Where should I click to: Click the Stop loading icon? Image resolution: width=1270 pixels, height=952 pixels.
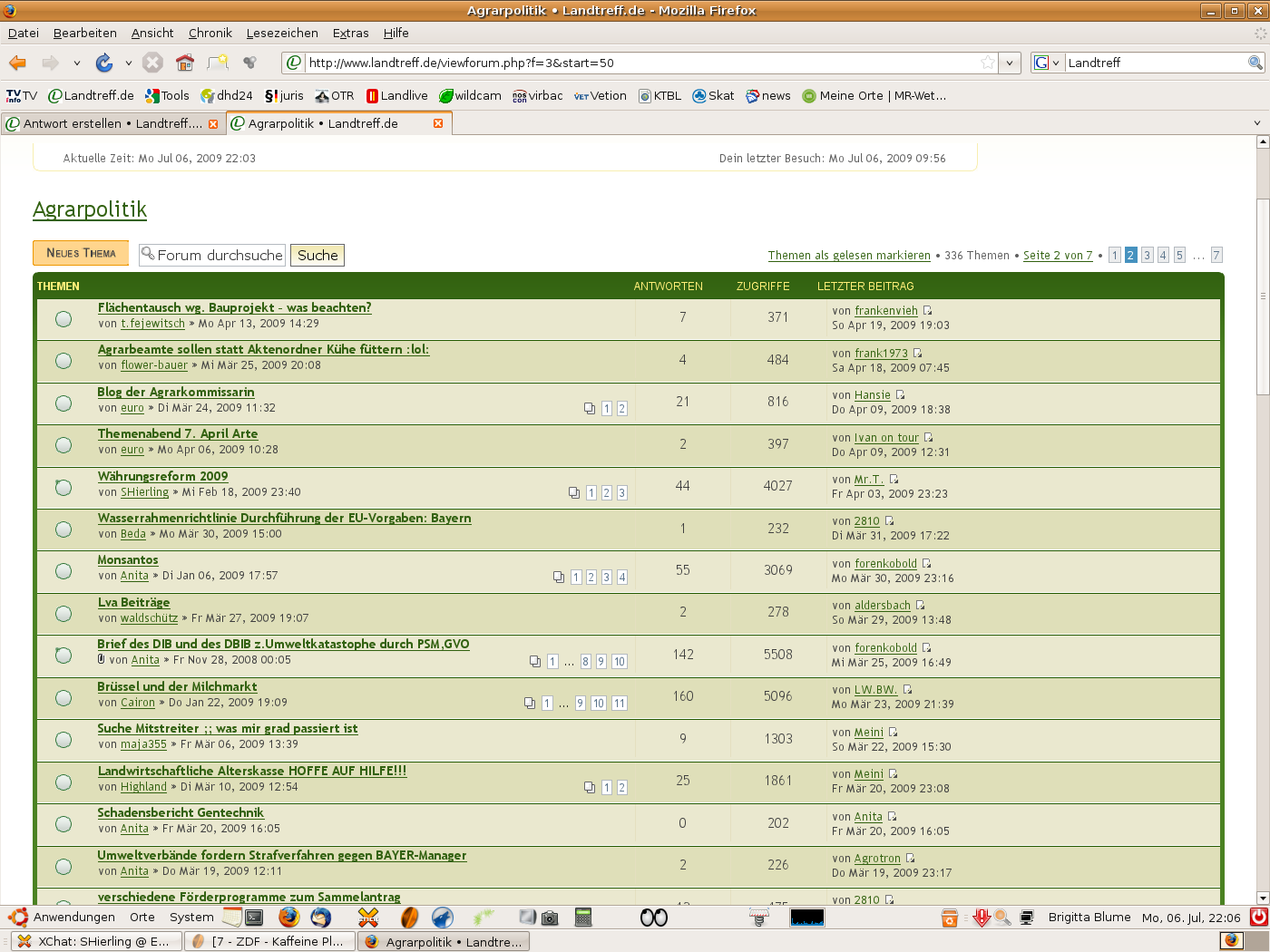coord(153,63)
